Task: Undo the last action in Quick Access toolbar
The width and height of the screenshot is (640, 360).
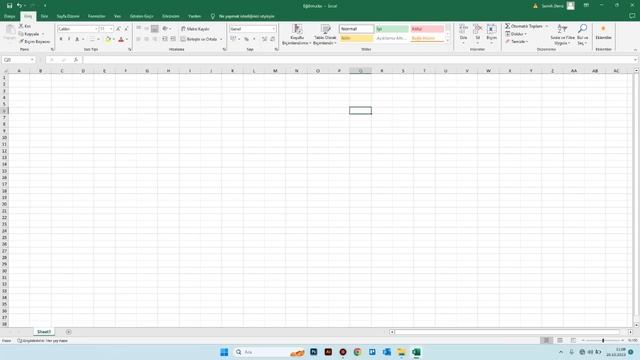Action: pos(19,6)
